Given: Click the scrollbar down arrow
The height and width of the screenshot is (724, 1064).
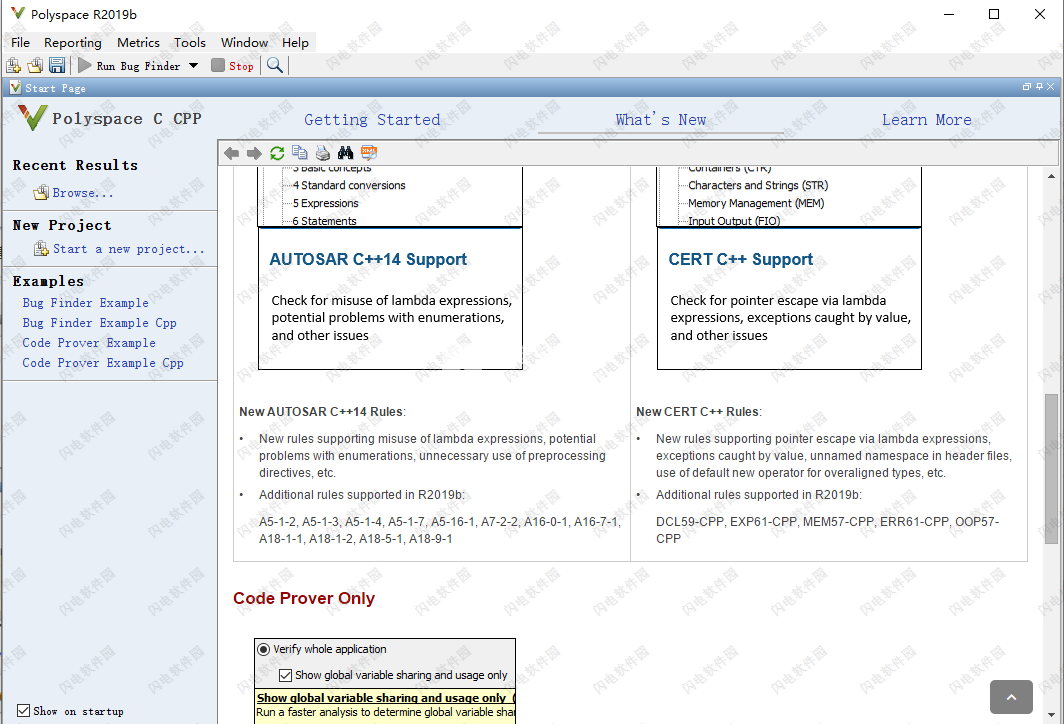Looking at the screenshot, I should tap(1051, 715).
